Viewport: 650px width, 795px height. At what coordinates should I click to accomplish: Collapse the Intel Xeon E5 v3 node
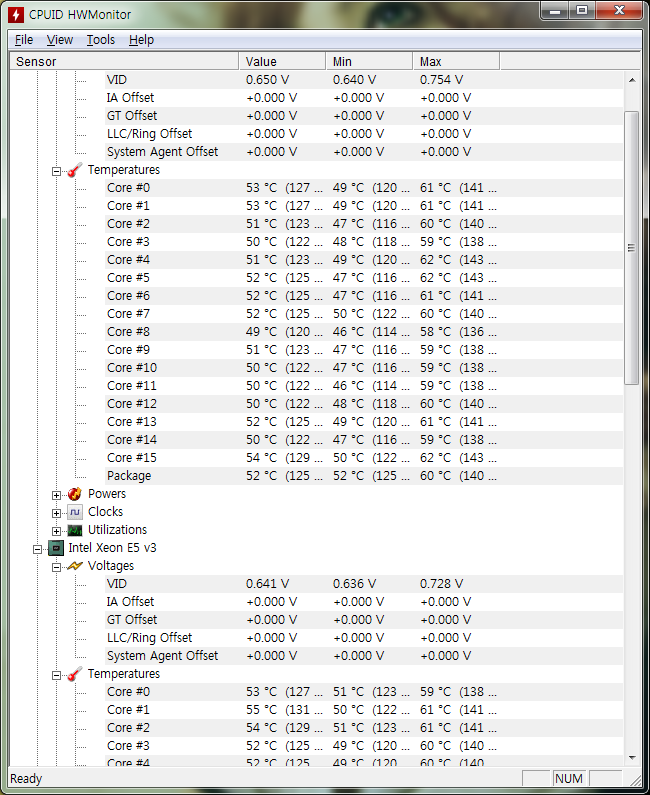click(x=37, y=550)
